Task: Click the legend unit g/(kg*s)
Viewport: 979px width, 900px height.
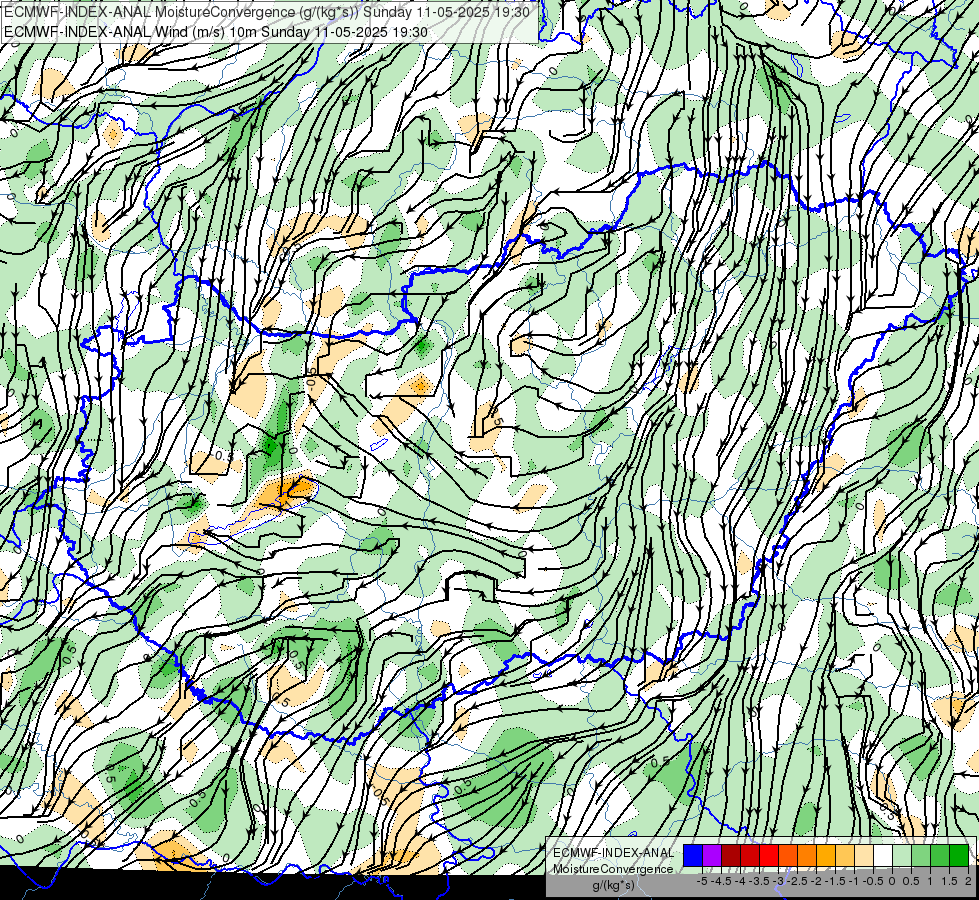Action: tap(613, 886)
